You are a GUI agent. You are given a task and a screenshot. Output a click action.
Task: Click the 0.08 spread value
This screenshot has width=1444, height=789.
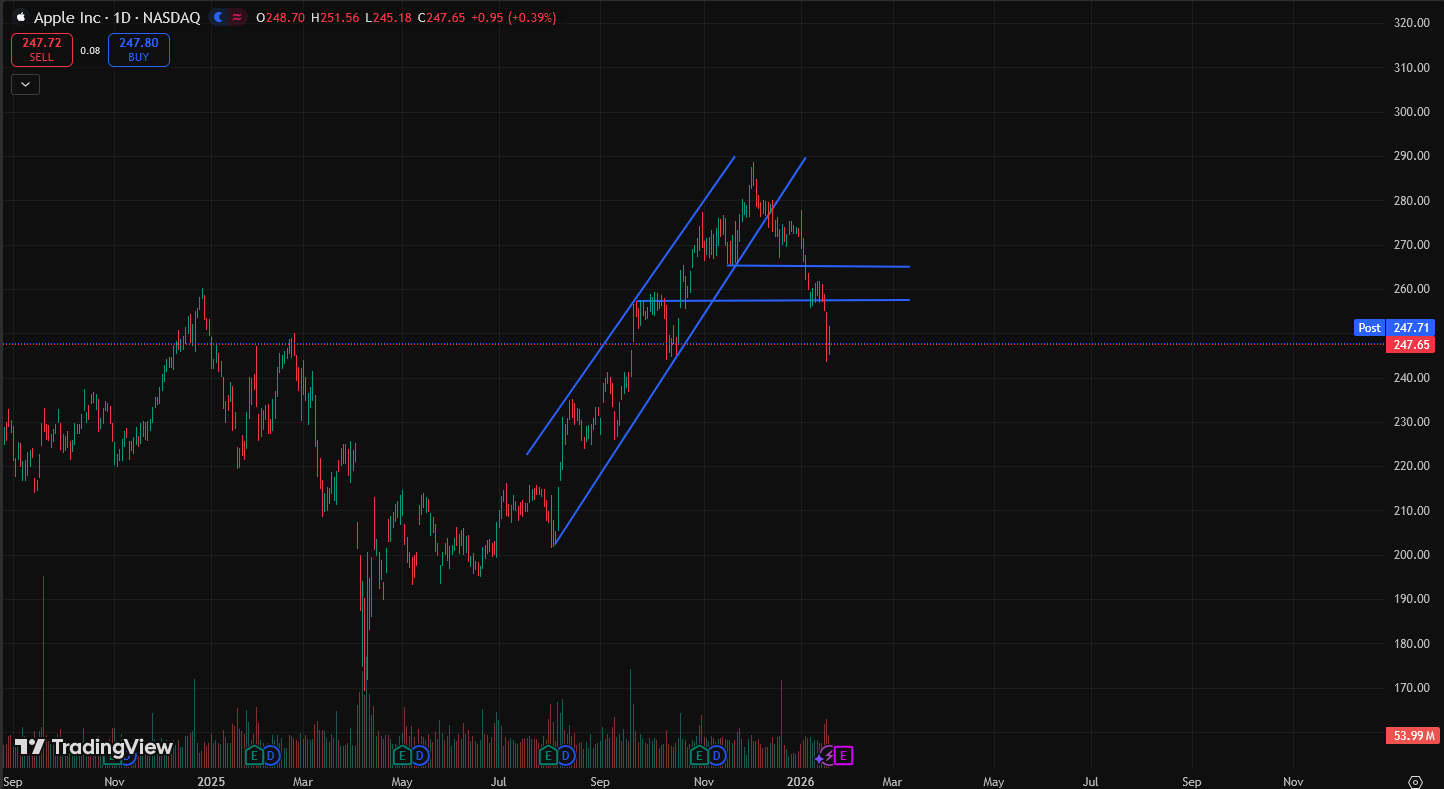[90, 50]
